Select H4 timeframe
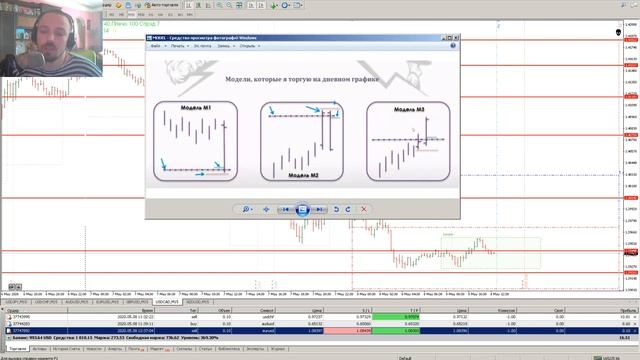 pos(160,15)
